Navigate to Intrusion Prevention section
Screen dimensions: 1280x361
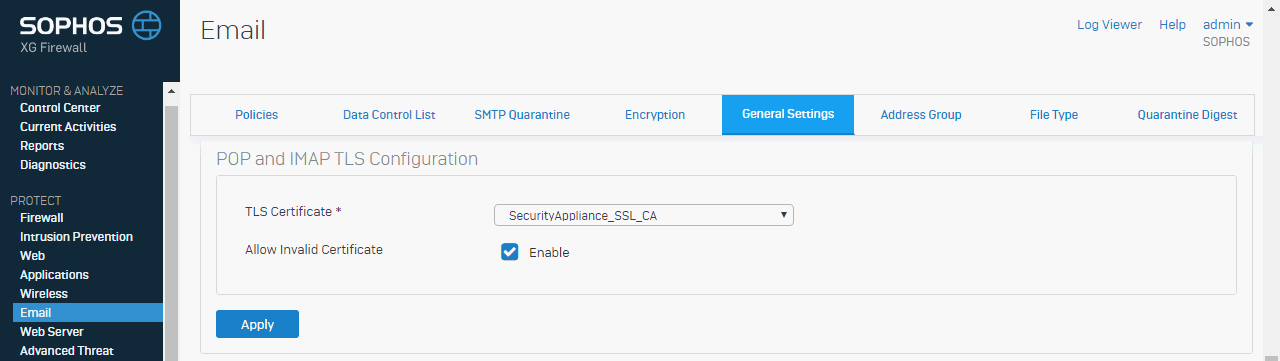(76, 237)
